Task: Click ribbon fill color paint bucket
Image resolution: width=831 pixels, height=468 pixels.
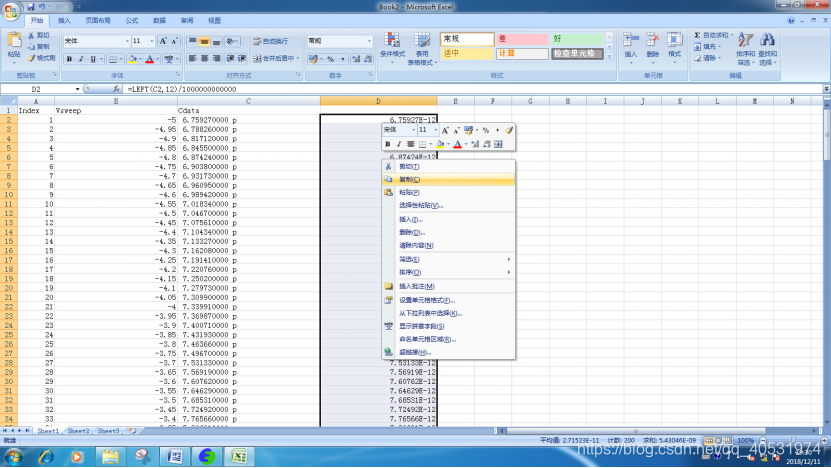Action: (132, 59)
